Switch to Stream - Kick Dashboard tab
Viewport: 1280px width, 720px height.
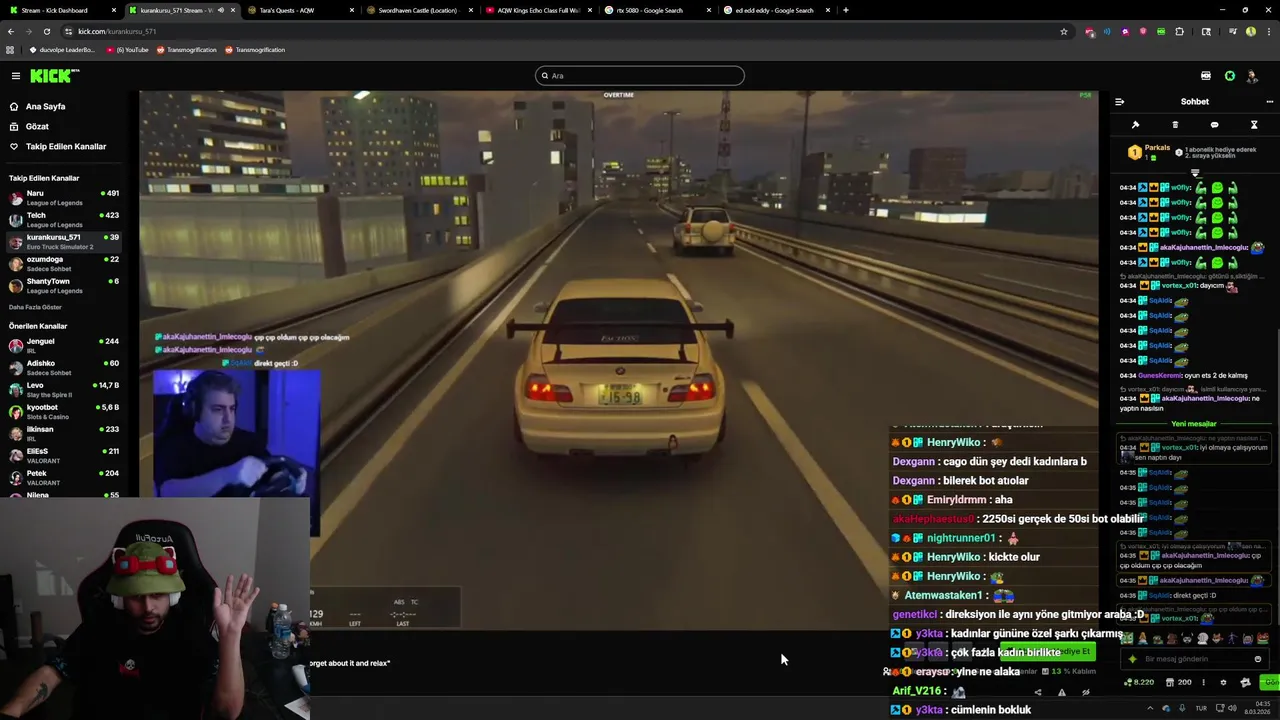62,10
